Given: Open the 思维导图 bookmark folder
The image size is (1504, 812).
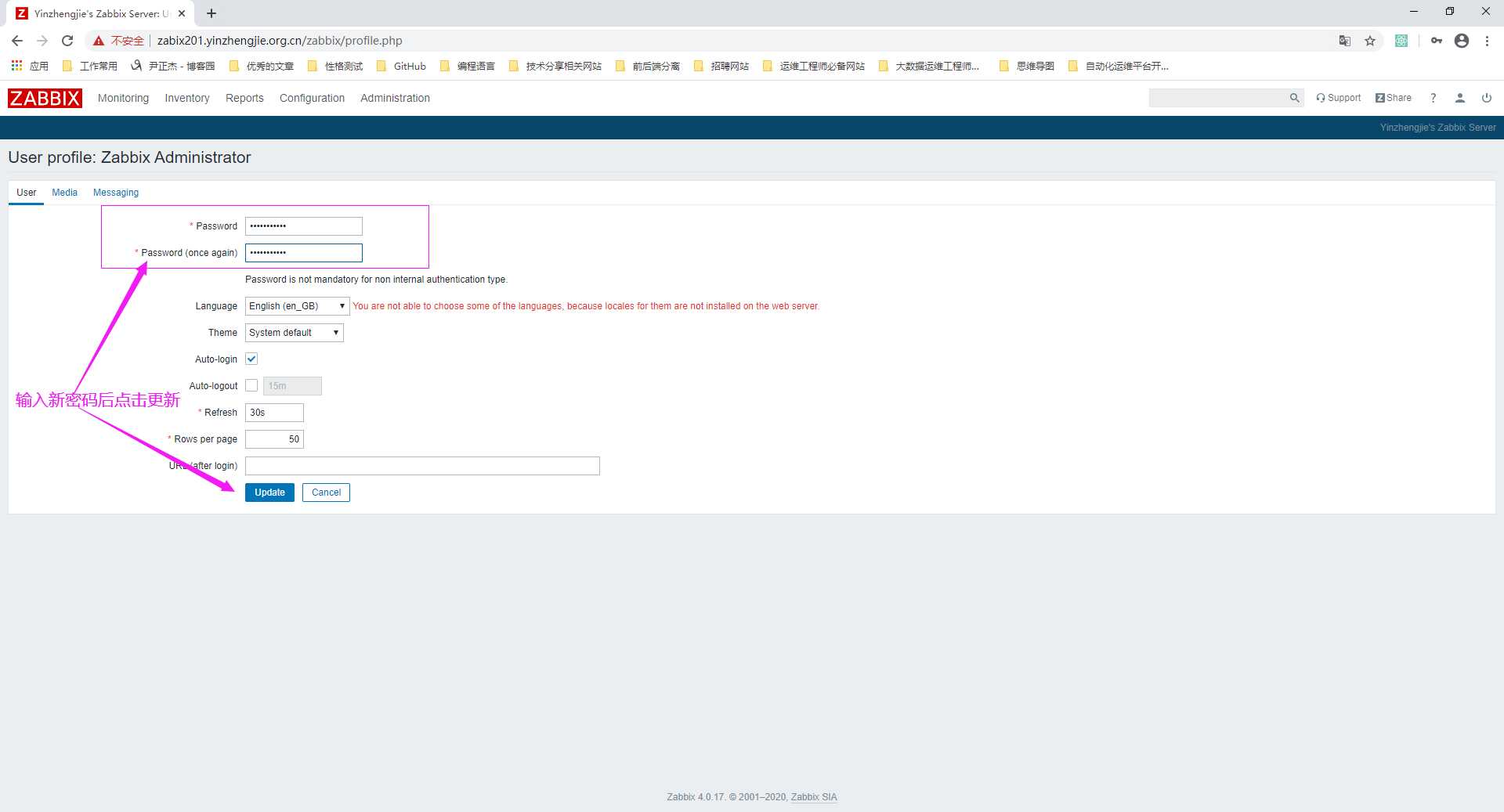Looking at the screenshot, I should (1026, 66).
